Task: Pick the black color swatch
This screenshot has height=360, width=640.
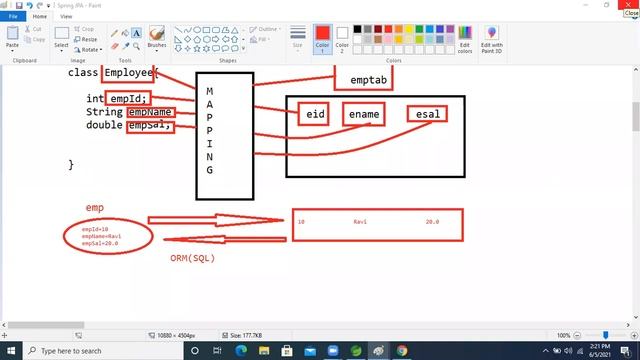Action: (357, 29)
